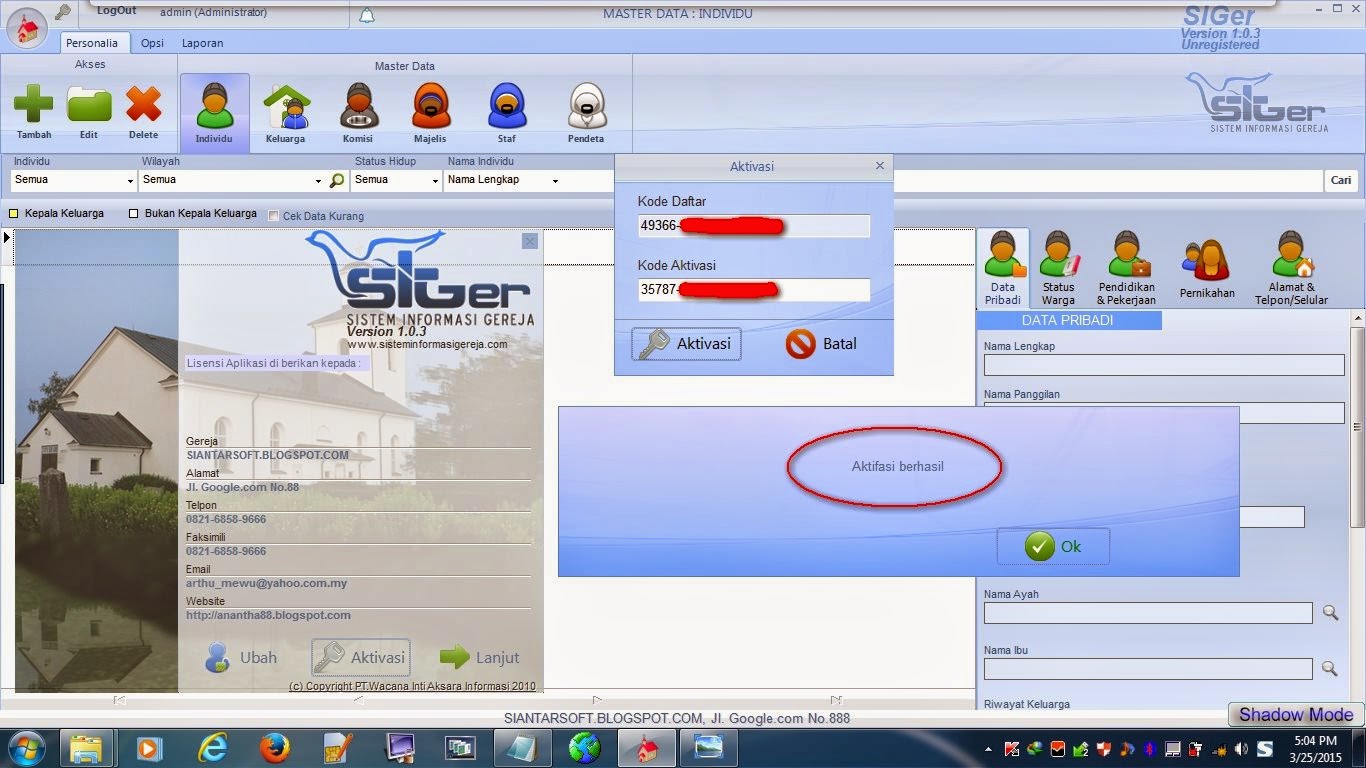Image resolution: width=1366 pixels, height=768 pixels.
Task: Click Lanjut on license splash
Action: click(x=480, y=658)
